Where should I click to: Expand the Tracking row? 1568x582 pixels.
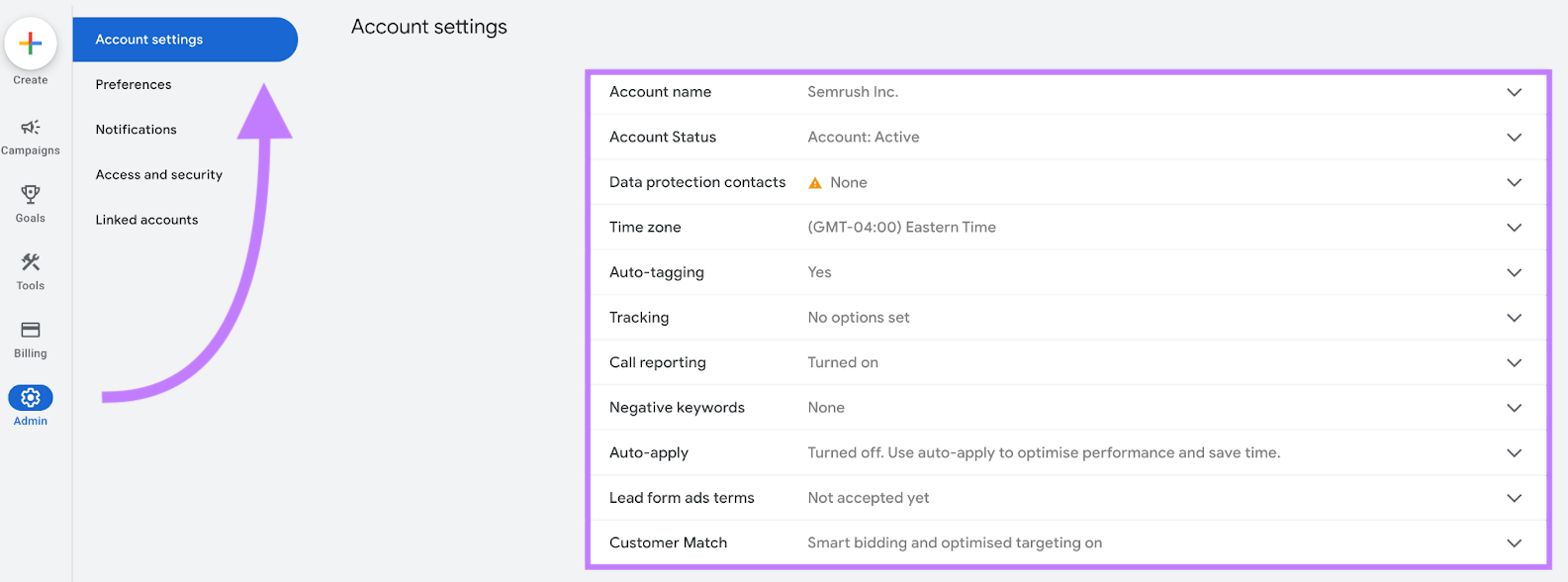coord(1514,317)
